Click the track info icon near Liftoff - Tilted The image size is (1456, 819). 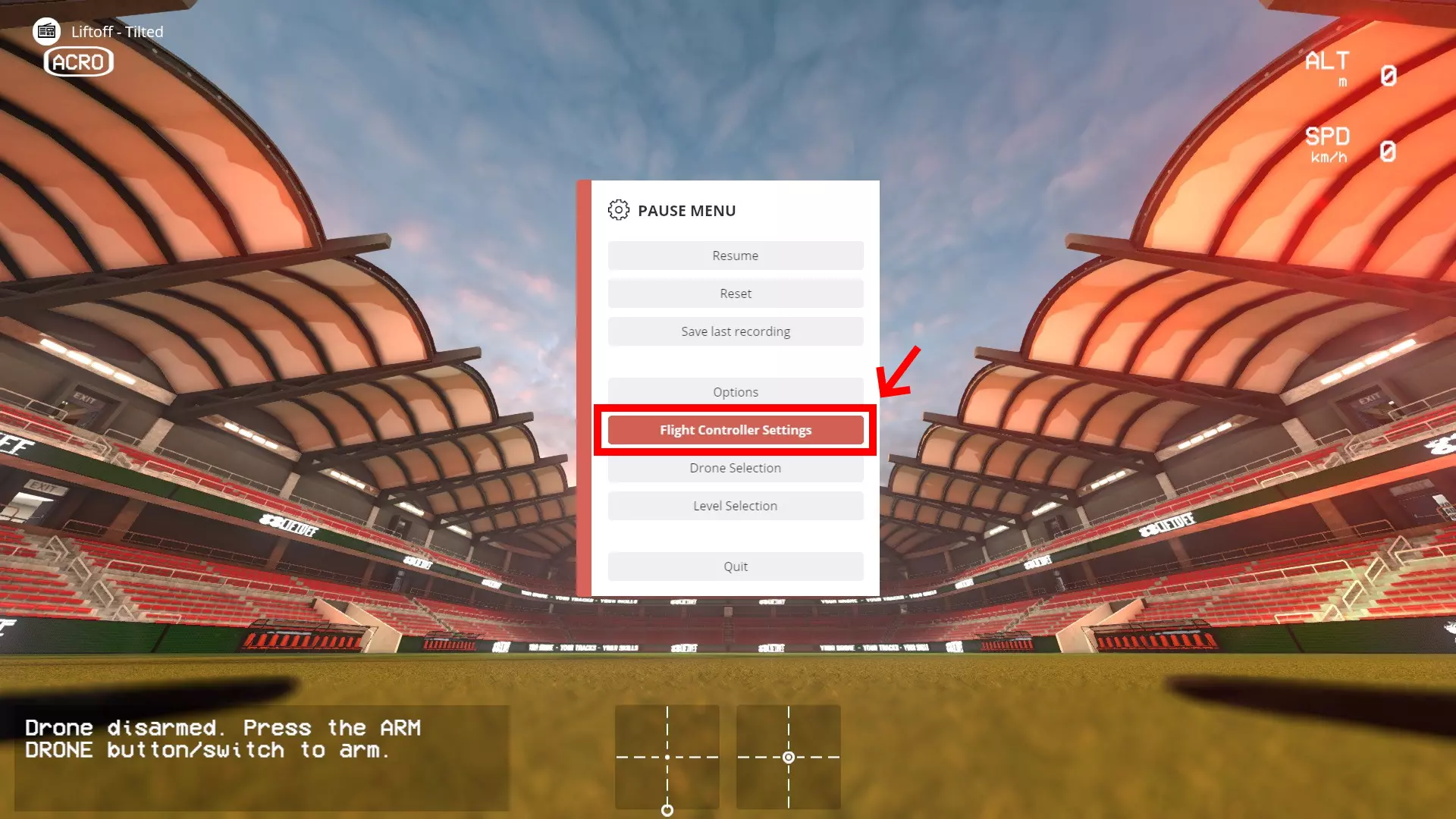47,31
